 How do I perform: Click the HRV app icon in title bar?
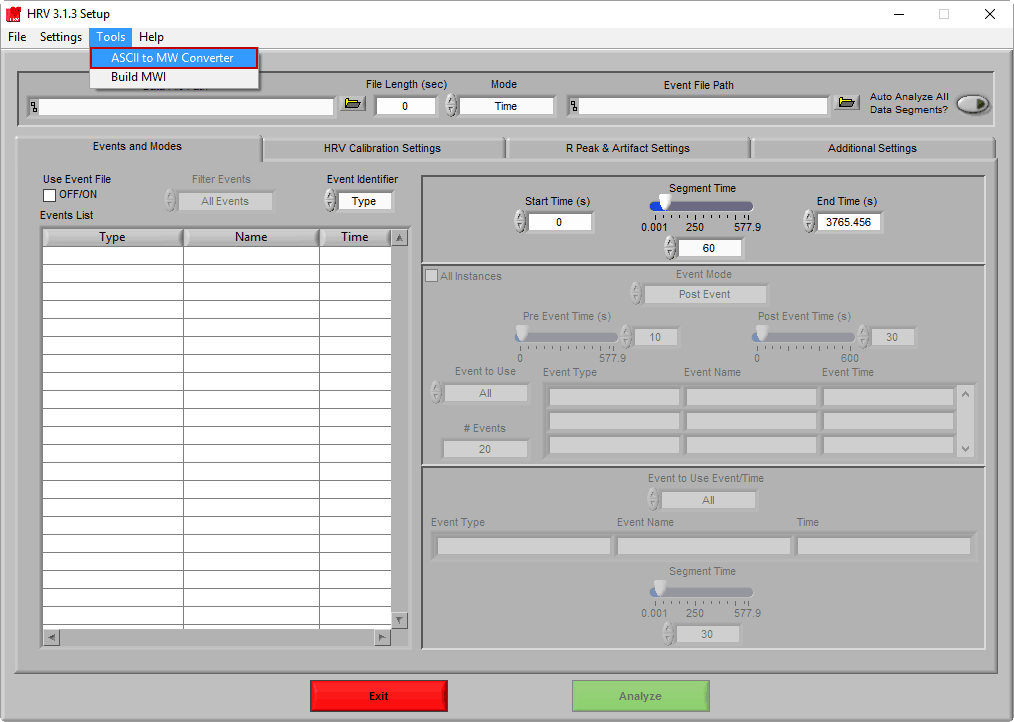tap(14, 14)
